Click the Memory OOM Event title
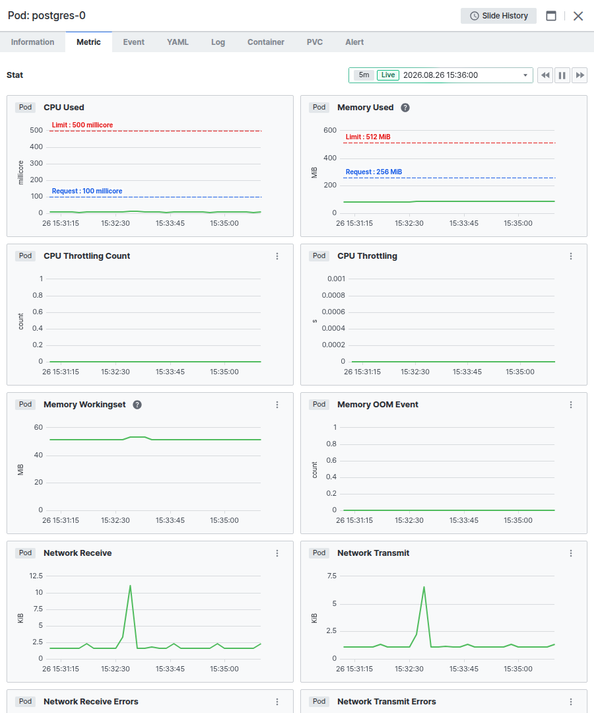The image size is (594, 713). 378,405
